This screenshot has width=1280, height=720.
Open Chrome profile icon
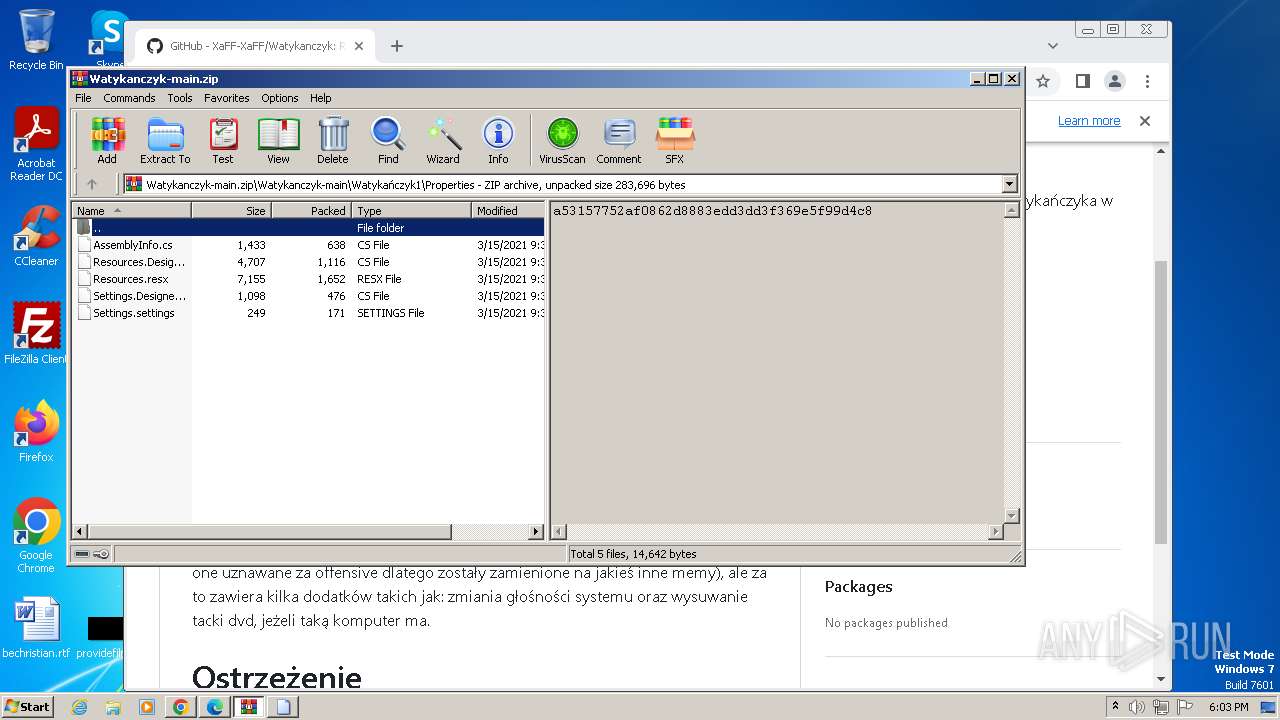(x=1115, y=81)
